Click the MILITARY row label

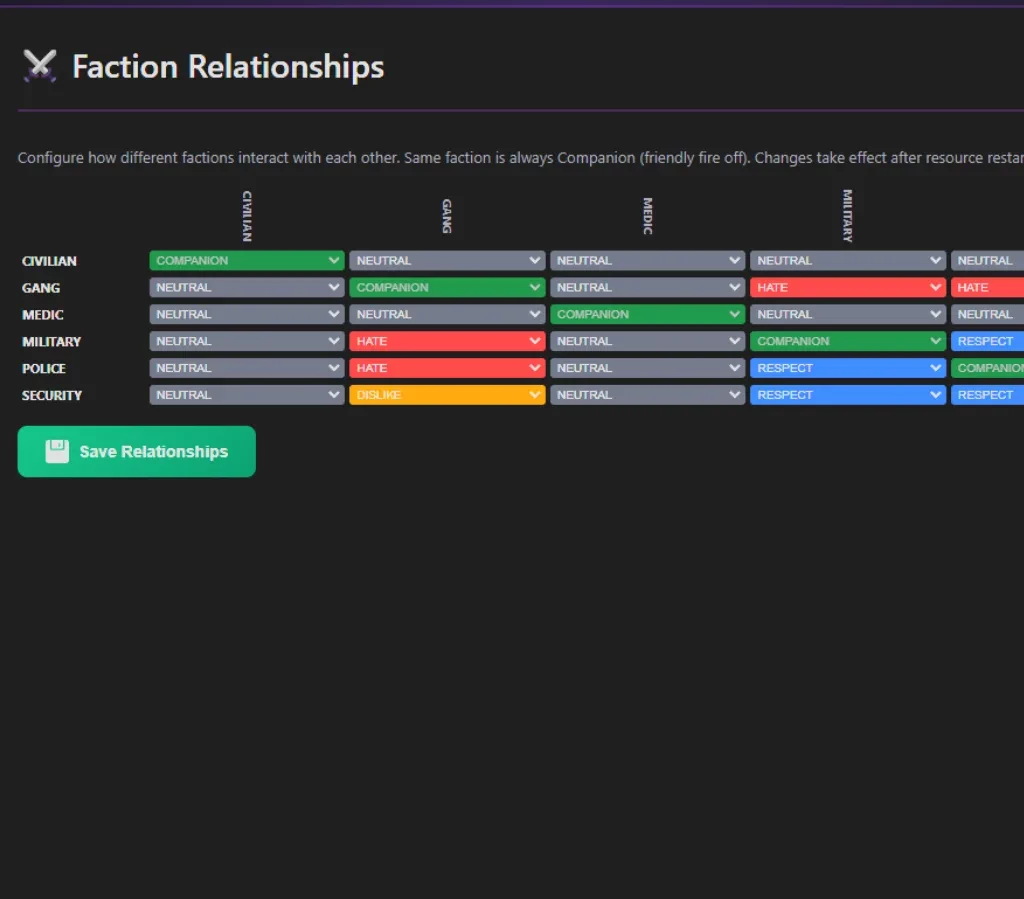pyautogui.click(x=51, y=341)
